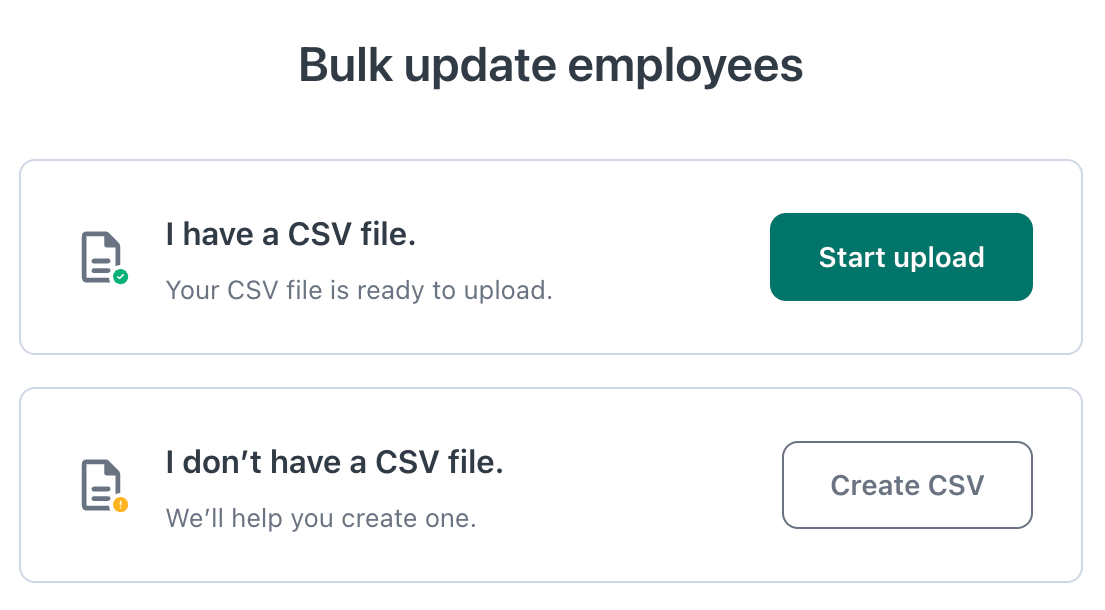The image size is (1105, 610).
Task: Click the word 'Start' on the green button
Action: pyautogui.click(x=852, y=257)
